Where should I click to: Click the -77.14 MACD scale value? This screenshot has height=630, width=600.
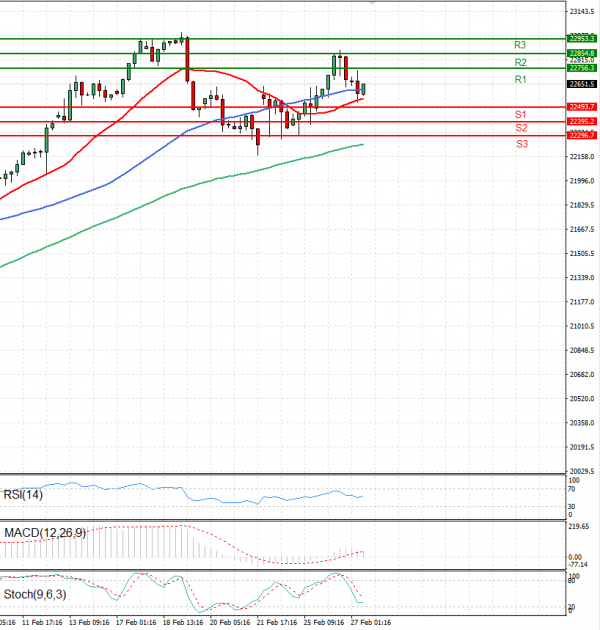click(x=578, y=565)
